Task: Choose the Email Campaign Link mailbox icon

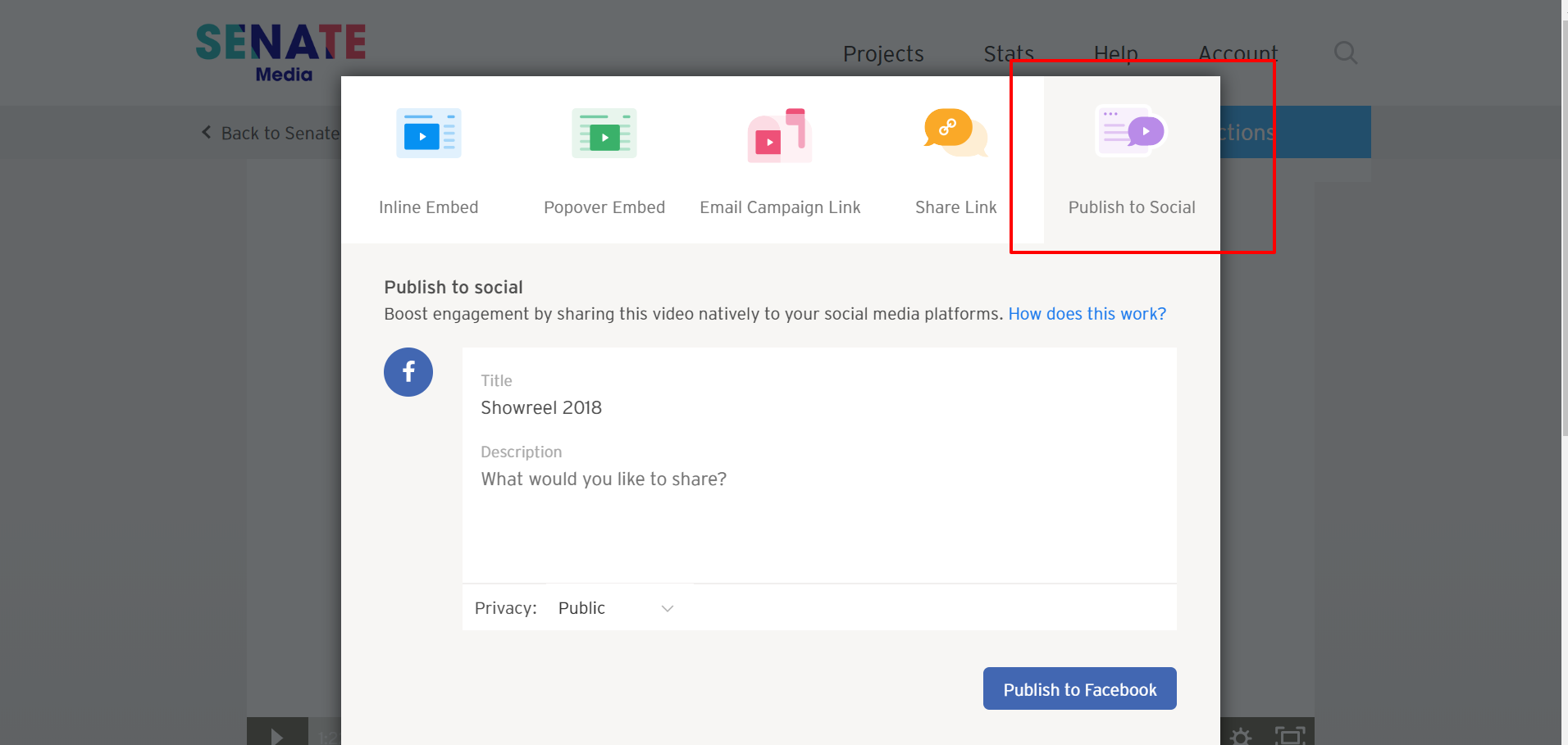Action: click(780, 135)
